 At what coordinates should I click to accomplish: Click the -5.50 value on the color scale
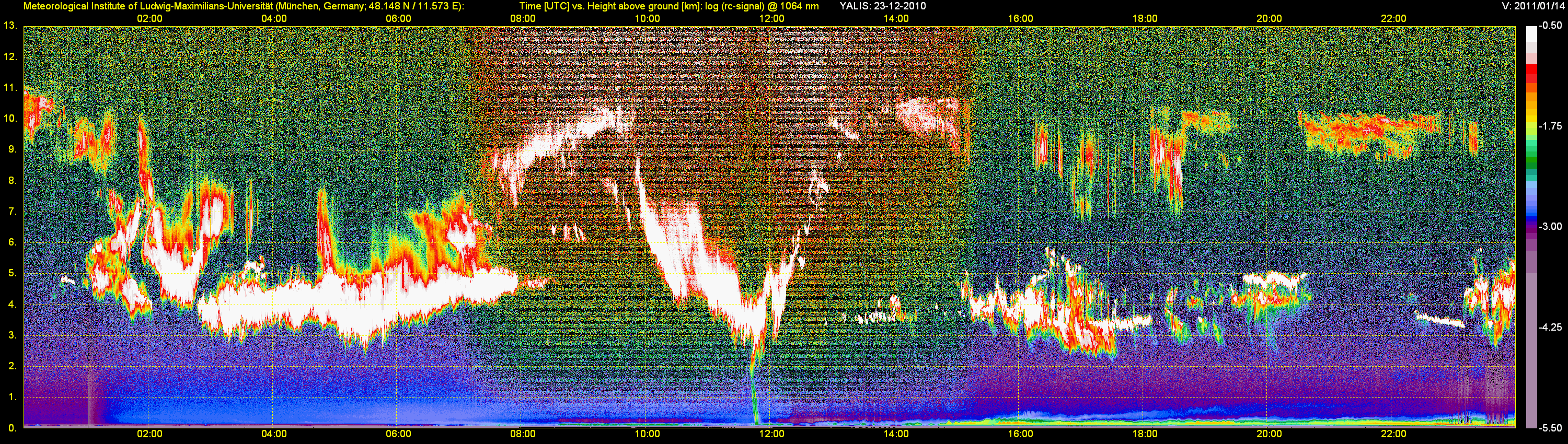[x=1550, y=428]
